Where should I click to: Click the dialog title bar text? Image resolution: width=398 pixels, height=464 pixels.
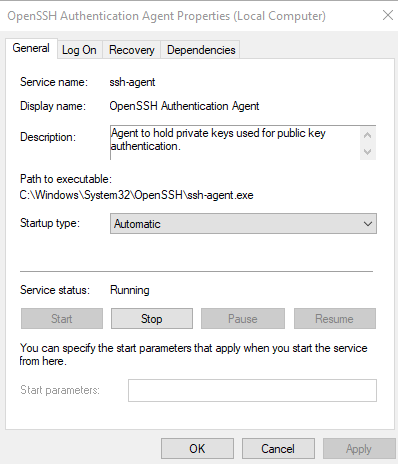pyautogui.click(x=167, y=16)
